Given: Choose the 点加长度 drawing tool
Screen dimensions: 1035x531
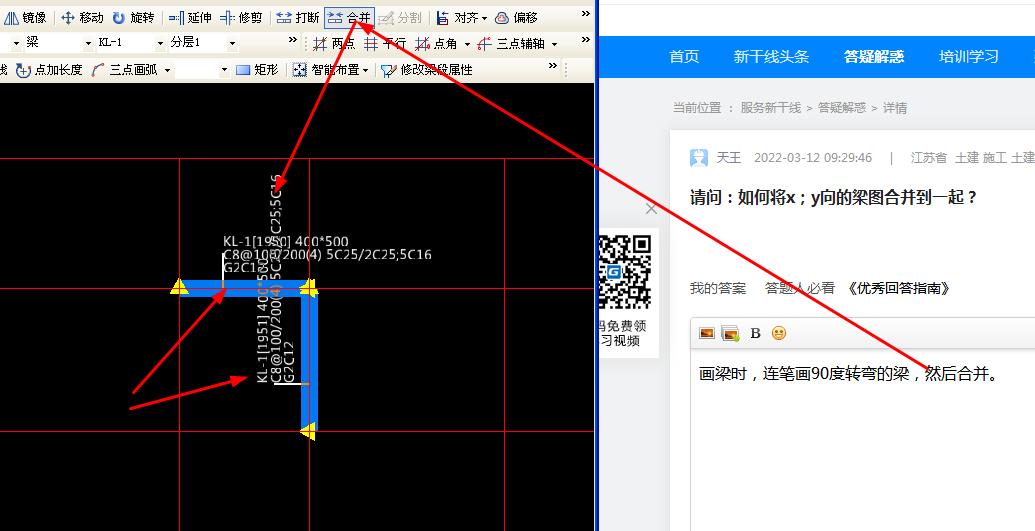Looking at the screenshot, I should 50,69.
